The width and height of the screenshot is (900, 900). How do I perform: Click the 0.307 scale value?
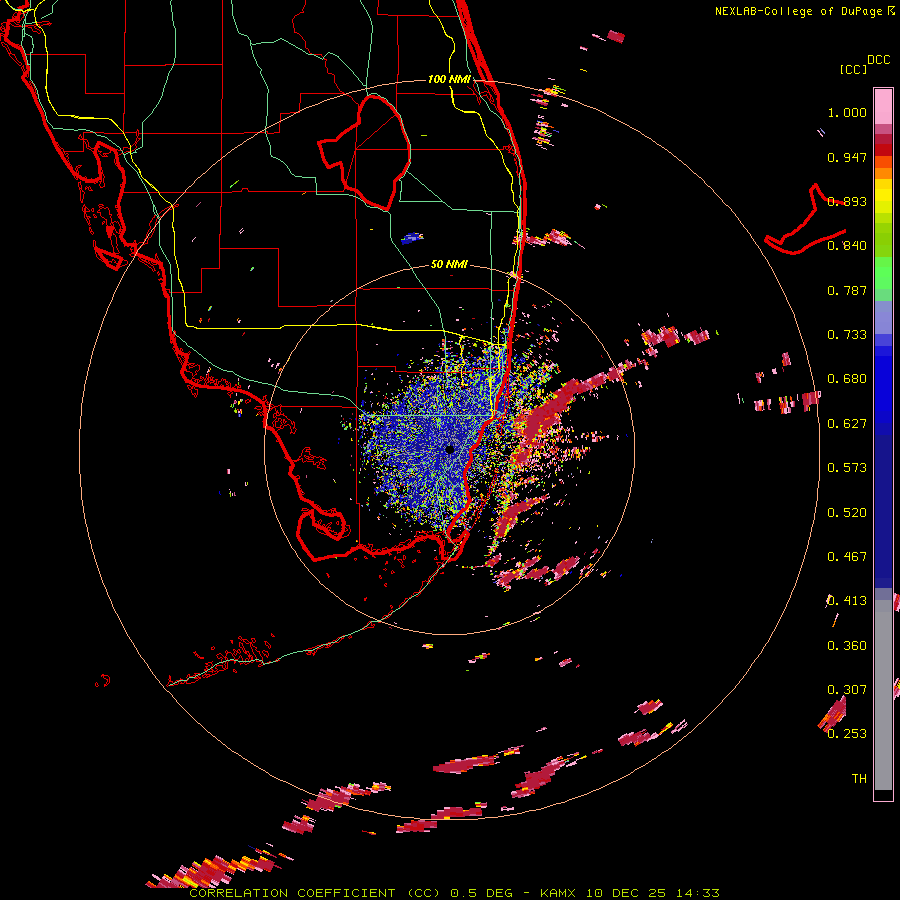[847, 690]
